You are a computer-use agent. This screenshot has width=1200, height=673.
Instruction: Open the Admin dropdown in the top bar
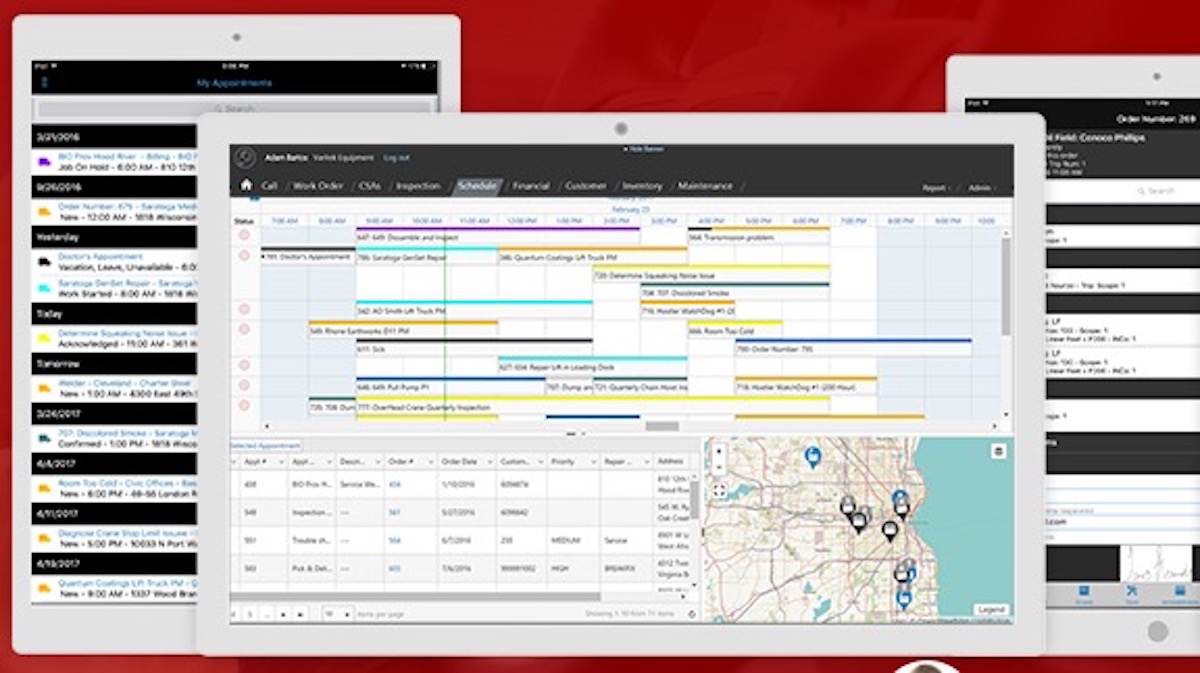click(981, 187)
